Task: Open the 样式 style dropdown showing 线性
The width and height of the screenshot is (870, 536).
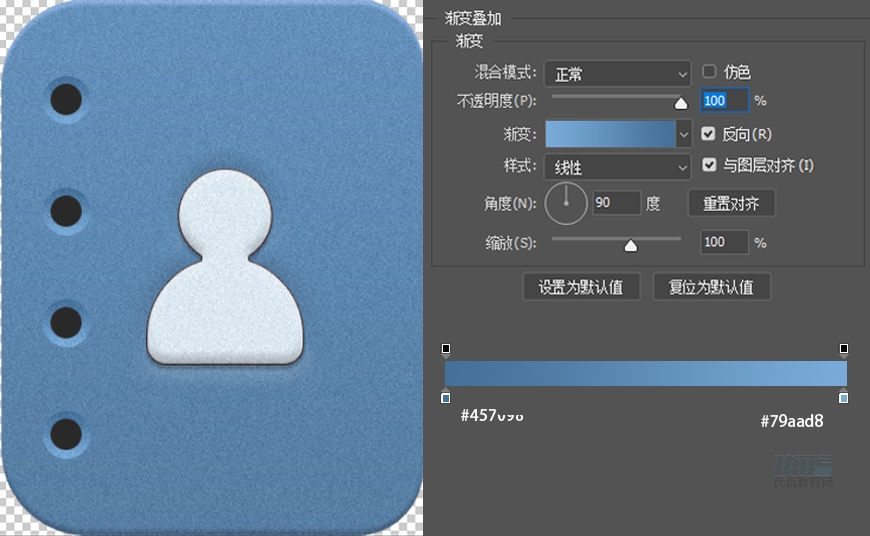Action: click(618, 167)
